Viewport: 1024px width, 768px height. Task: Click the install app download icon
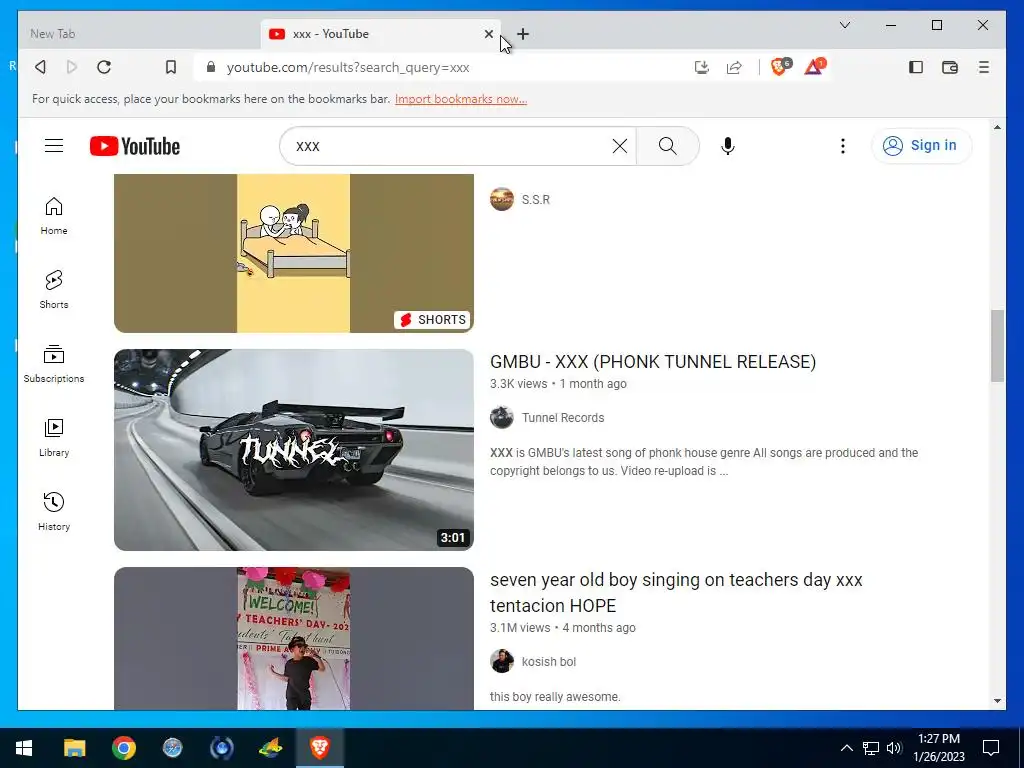point(701,67)
